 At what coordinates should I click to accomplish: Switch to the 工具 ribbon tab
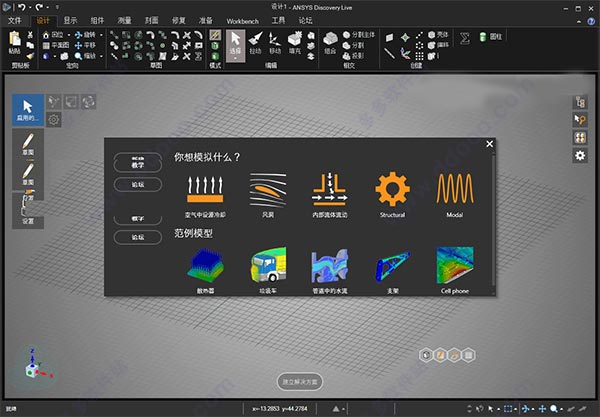click(x=278, y=20)
